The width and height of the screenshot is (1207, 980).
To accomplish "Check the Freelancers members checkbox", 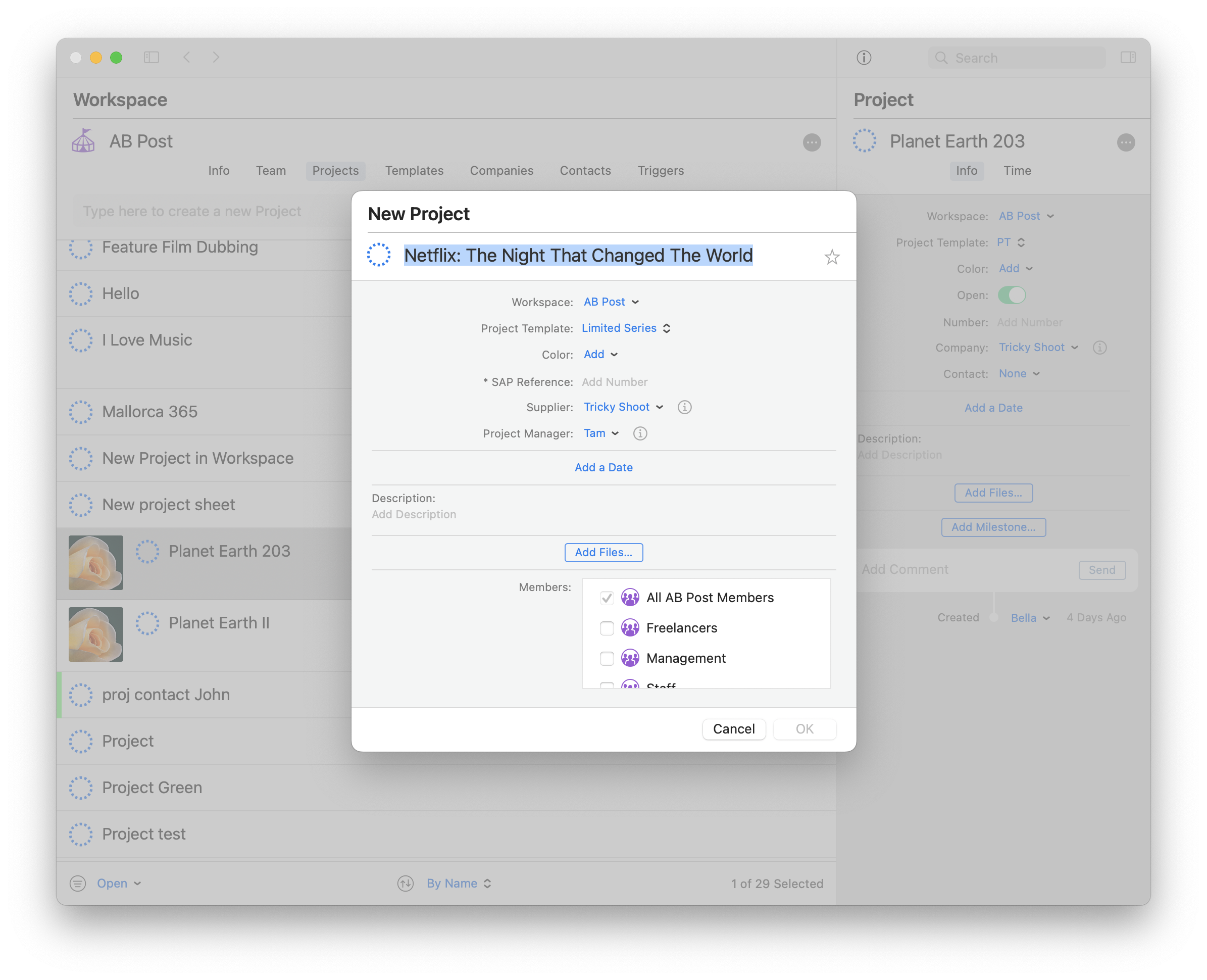I will tap(607, 628).
